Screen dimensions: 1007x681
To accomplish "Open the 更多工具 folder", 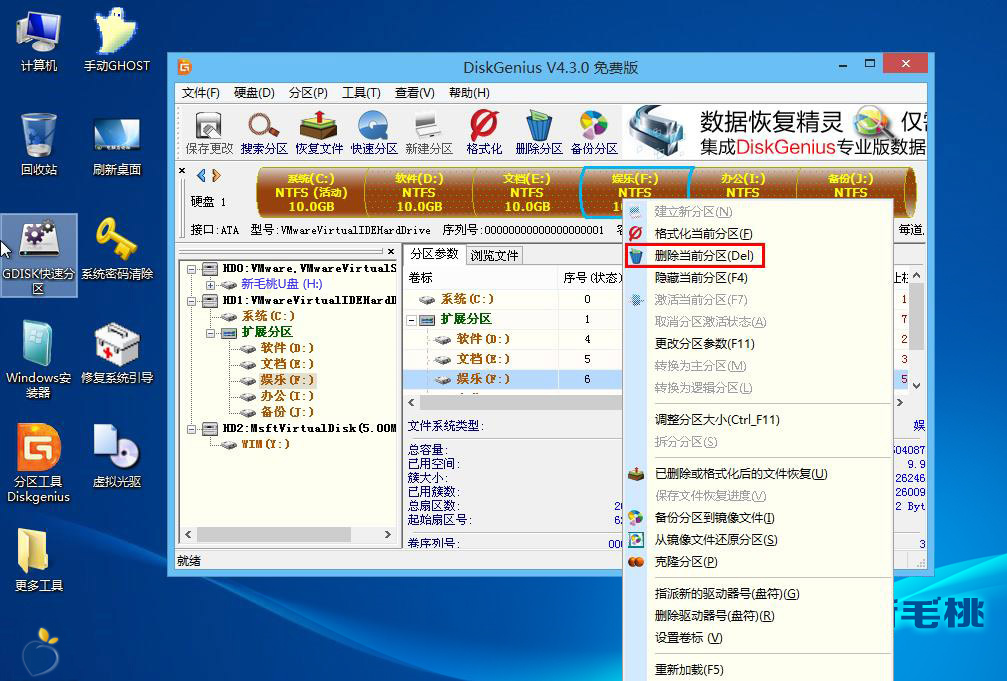I will [39, 560].
